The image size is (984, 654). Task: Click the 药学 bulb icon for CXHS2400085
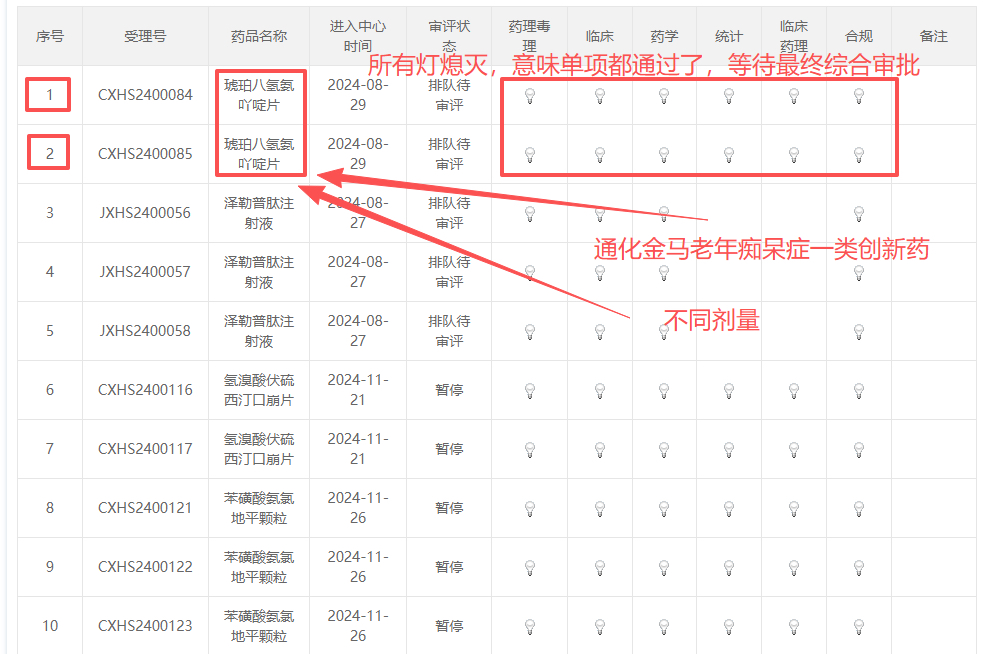[664, 155]
